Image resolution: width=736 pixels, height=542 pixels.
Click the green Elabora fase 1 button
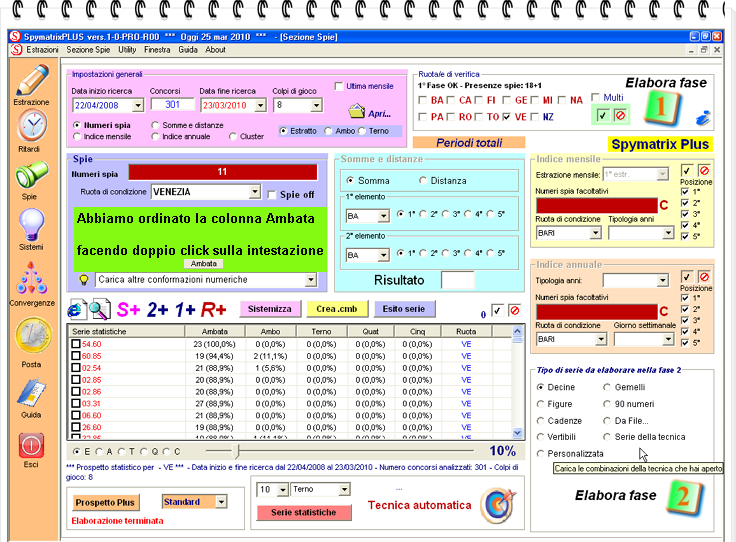[662, 108]
